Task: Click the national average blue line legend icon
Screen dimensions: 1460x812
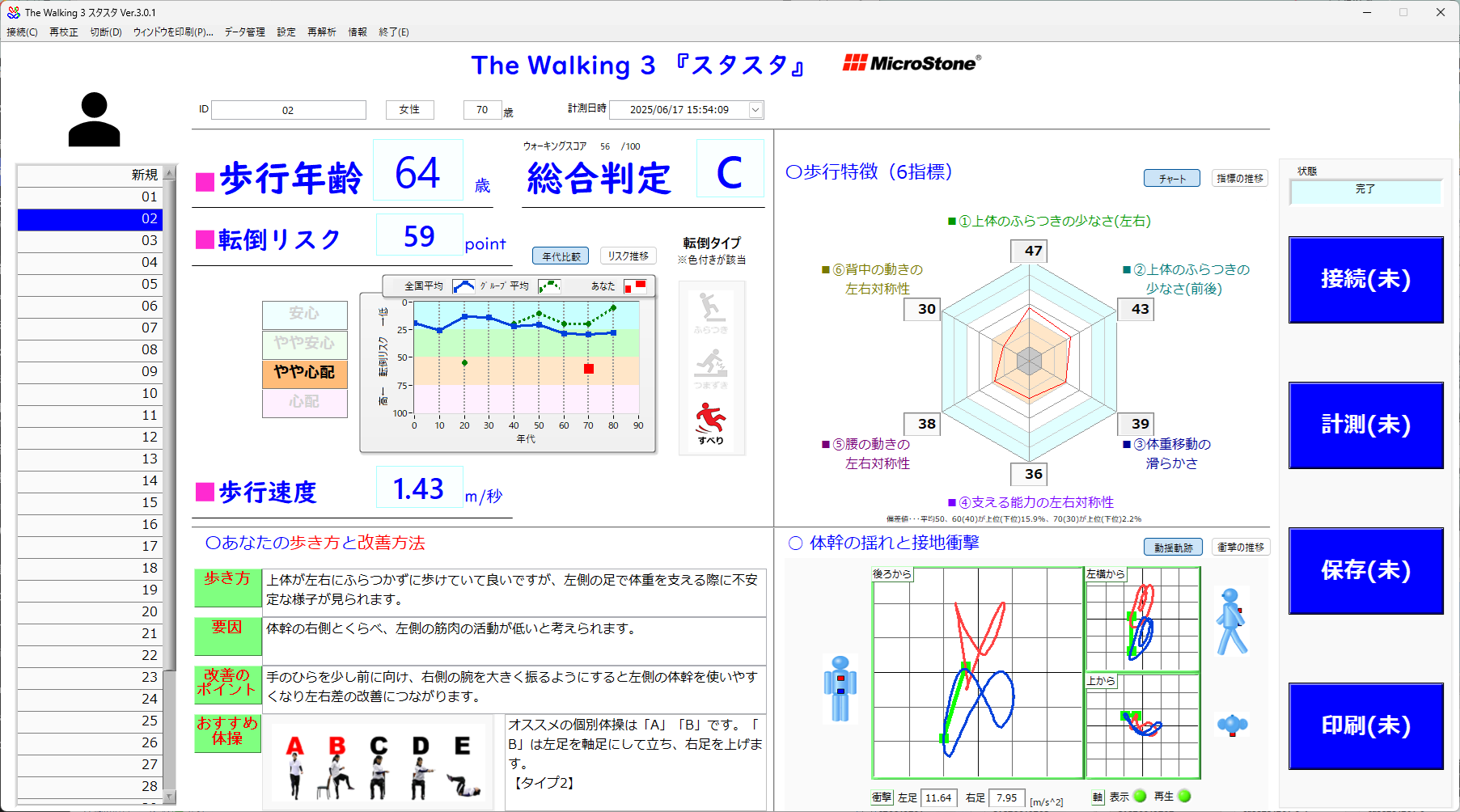Action: 463,286
